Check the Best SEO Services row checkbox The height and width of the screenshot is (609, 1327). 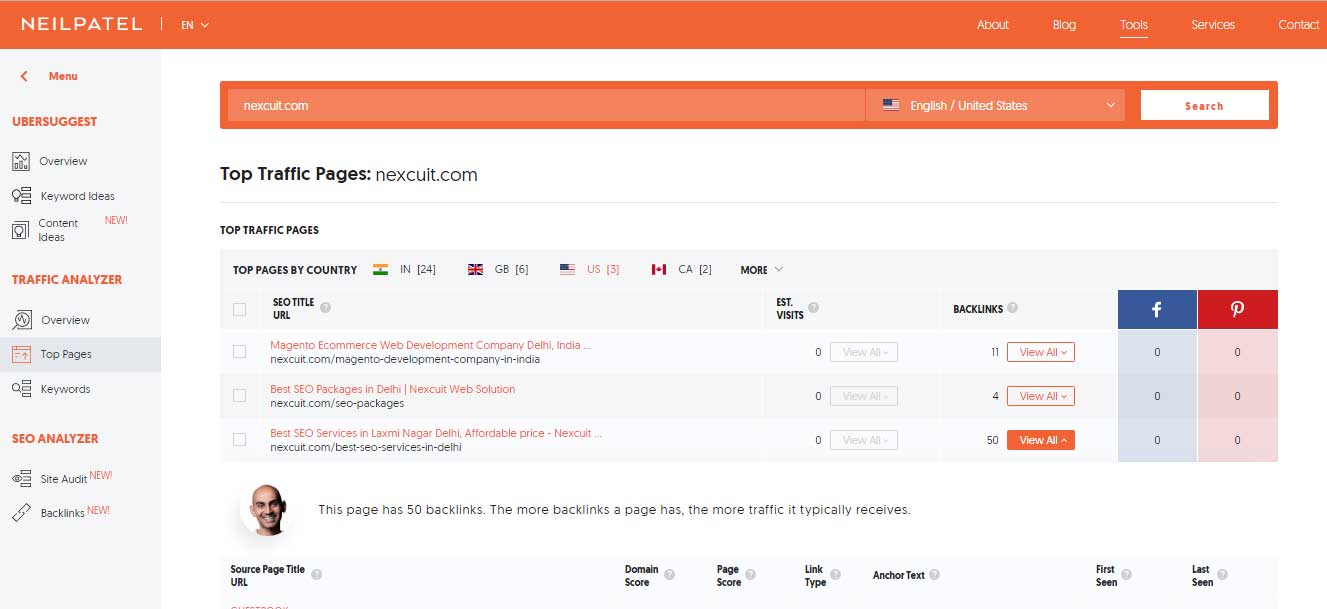point(239,439)
